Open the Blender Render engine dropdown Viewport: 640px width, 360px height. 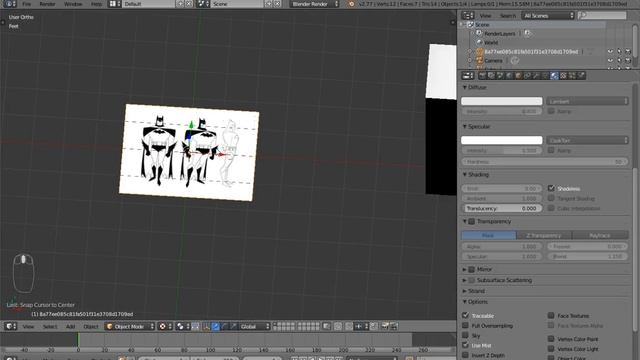point(315,4)
